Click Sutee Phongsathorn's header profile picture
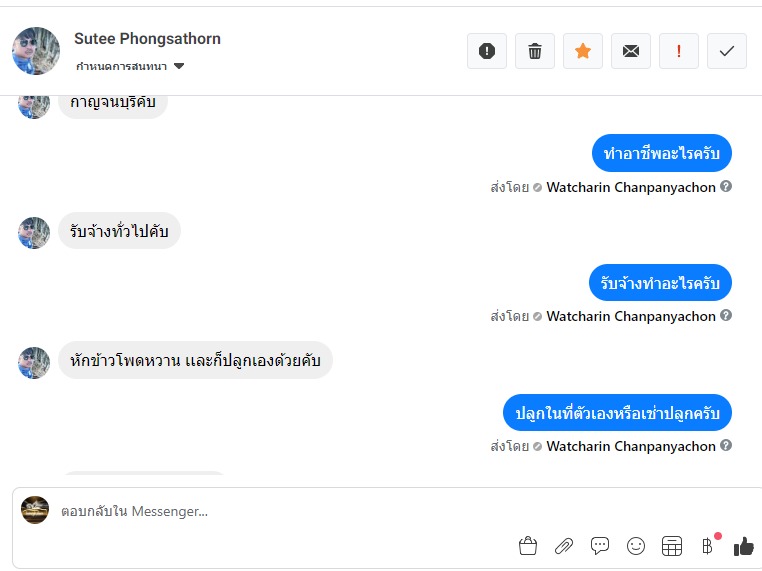The height and width of the screenshot is (571, 762). tap(36, 51)
